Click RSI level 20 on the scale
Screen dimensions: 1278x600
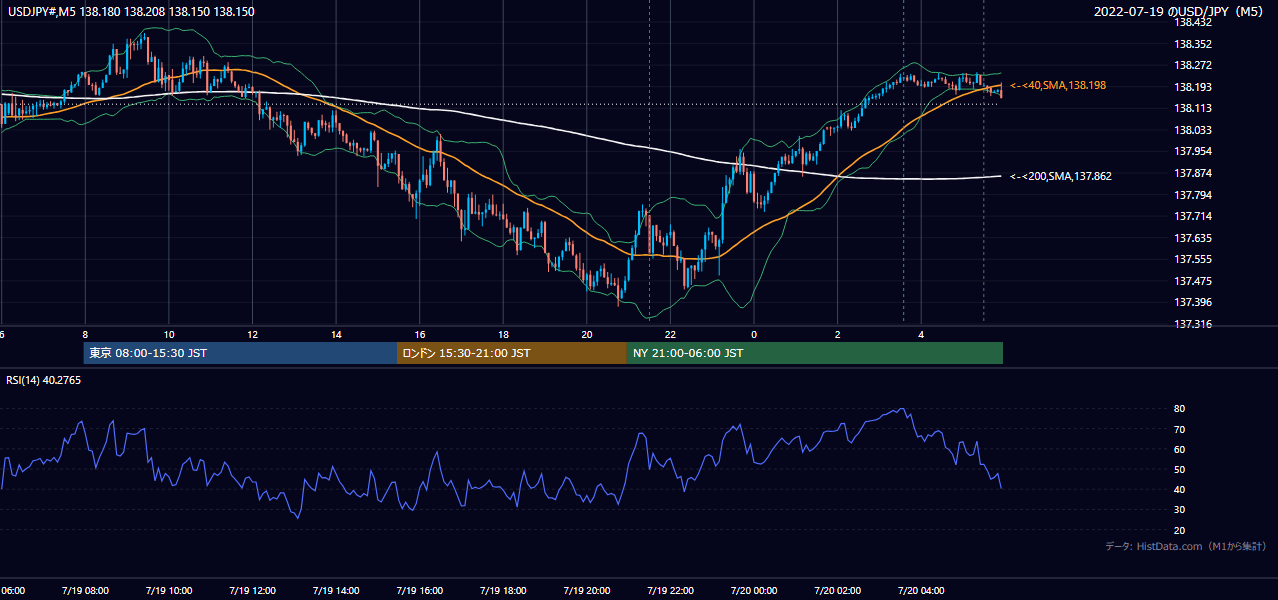pos(1180,530)
